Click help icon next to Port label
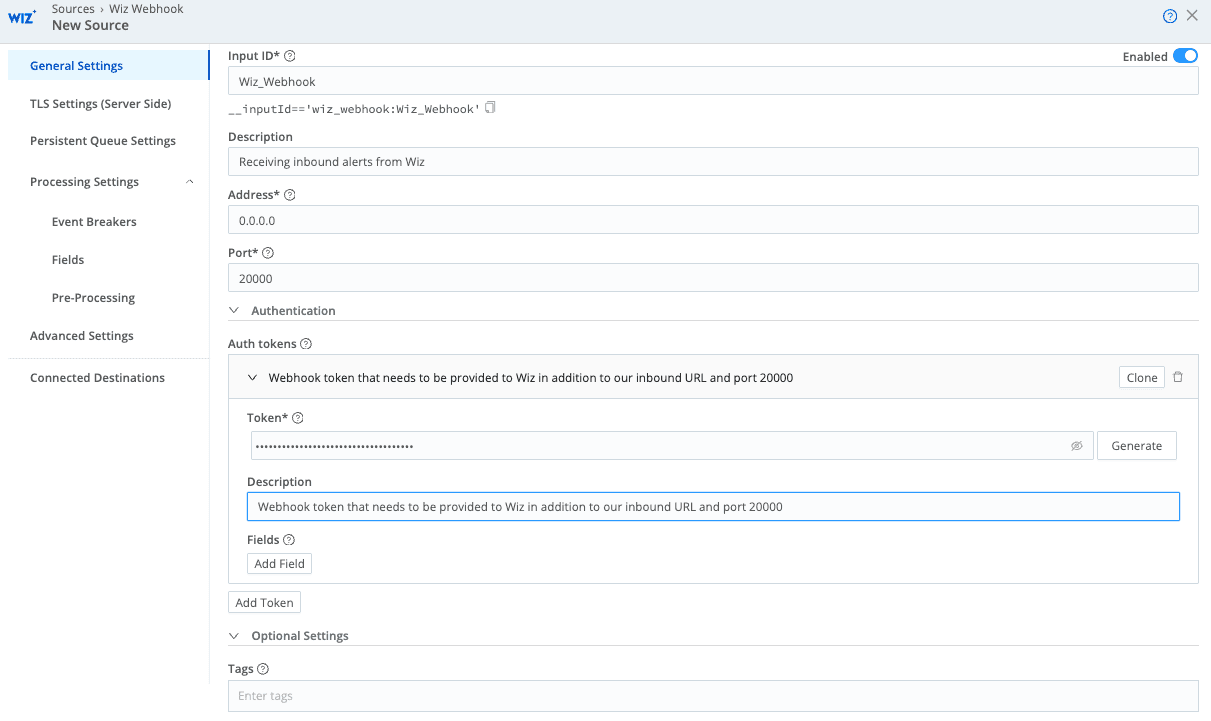This screenshot has height=721, width=1211. [268, 253]
